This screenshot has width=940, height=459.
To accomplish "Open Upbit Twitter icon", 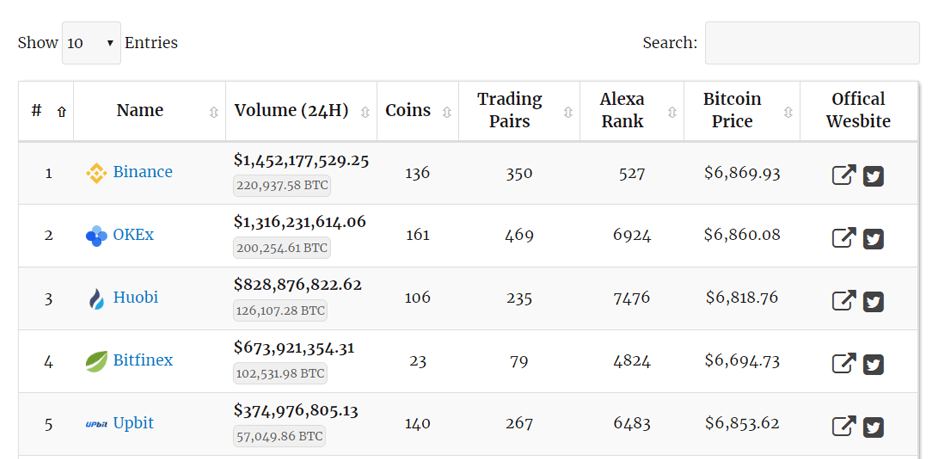I will [873, 427].
